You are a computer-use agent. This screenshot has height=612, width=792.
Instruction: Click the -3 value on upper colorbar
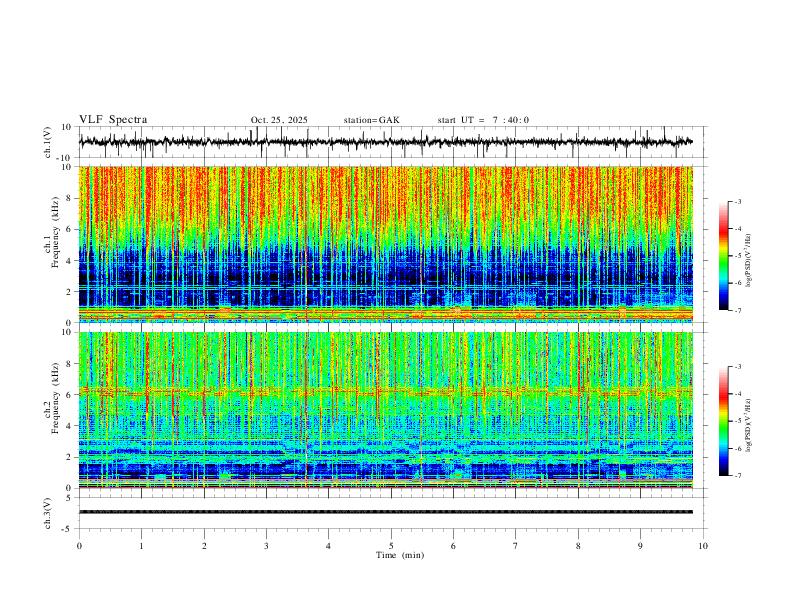click(x=737, y=201)
